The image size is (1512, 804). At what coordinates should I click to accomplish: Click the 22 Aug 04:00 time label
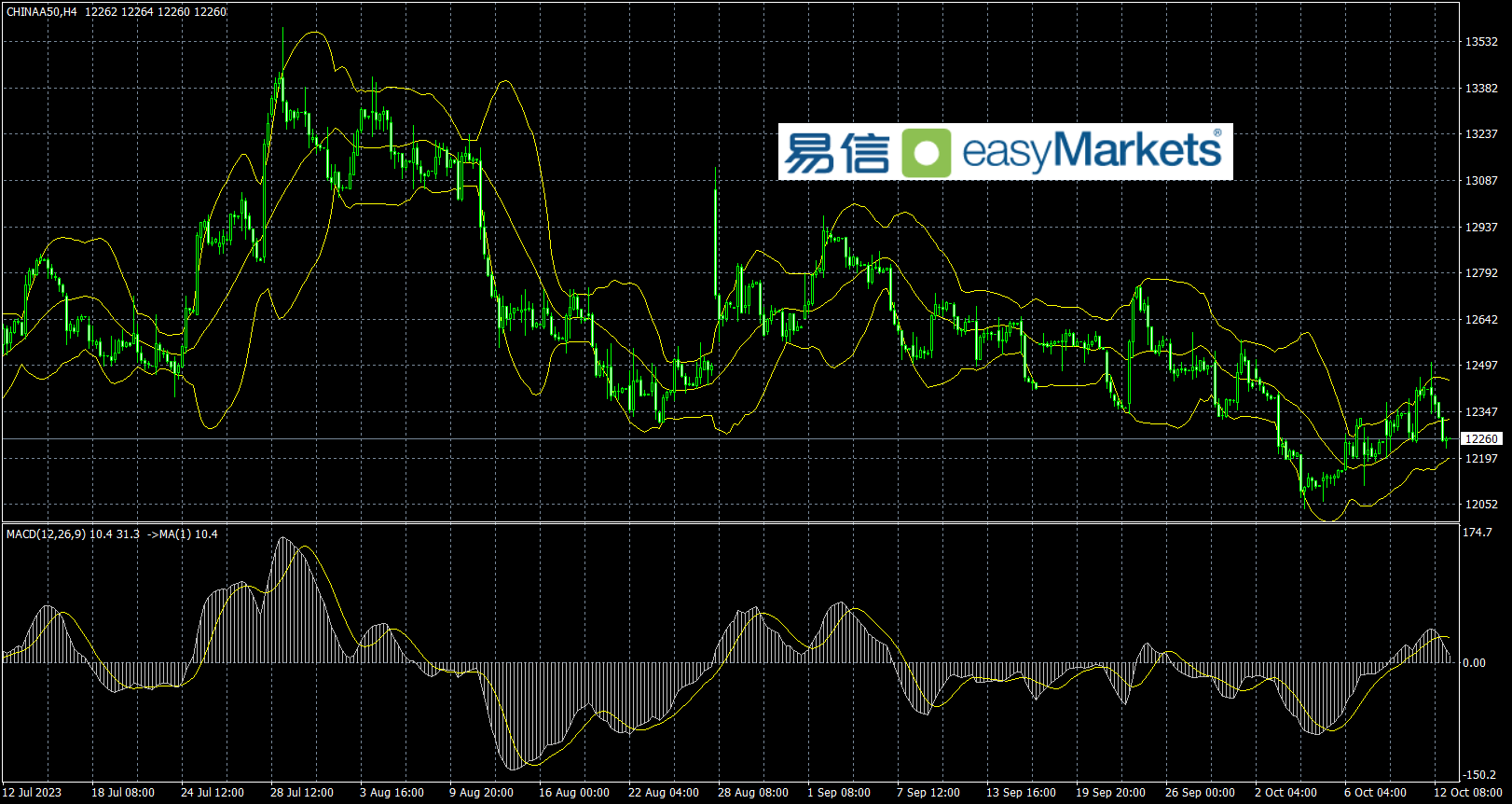coord(664,793)
